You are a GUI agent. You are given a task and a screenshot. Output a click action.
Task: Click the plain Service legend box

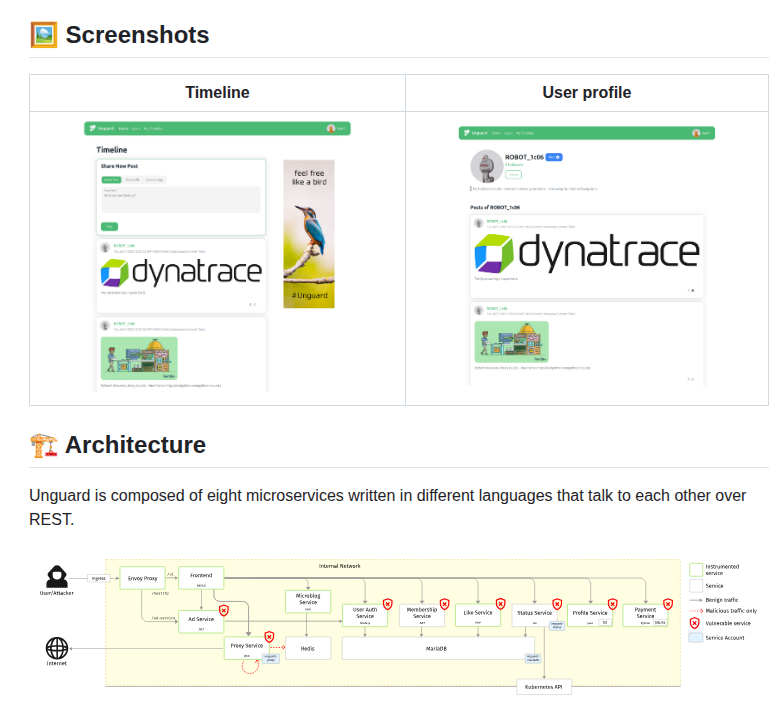[x=696, y=586]
